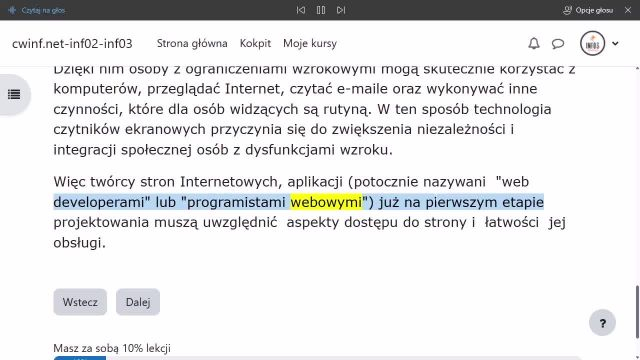Open the Kokpit menu item
The image size is (640, 360).
tap(255, 43)
